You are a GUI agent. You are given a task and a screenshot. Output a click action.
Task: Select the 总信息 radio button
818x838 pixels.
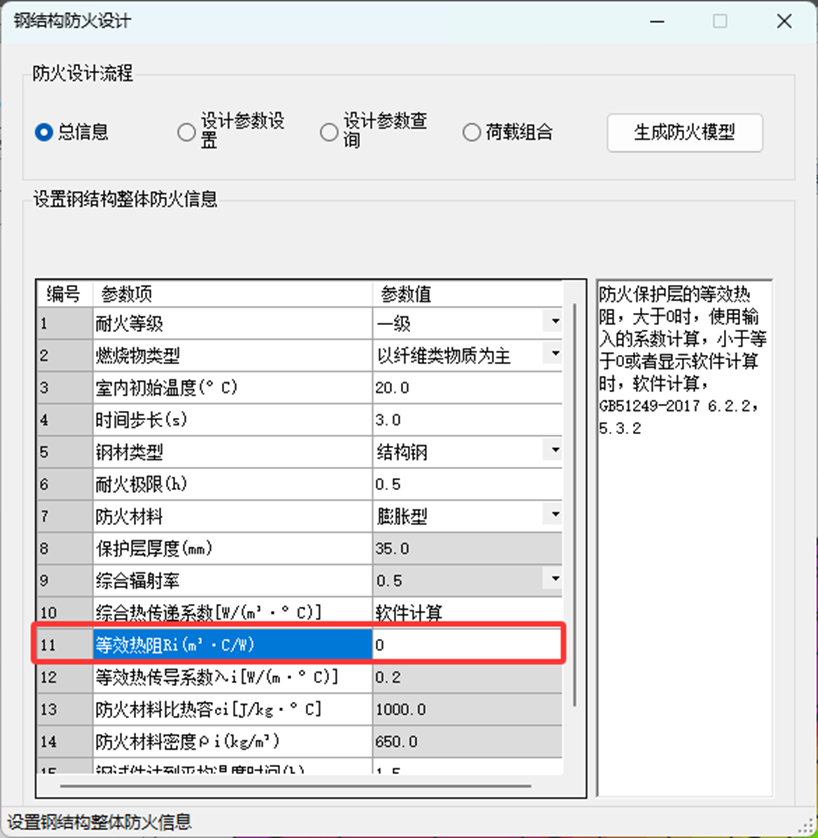(x=43, y=132)
